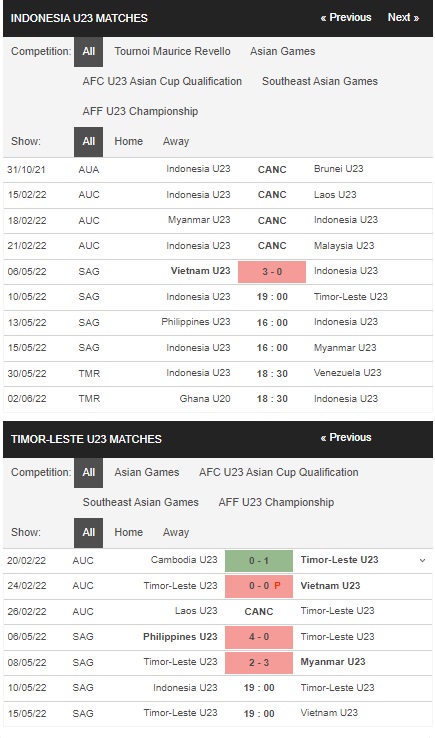Show only Away matches for Indonesia U23

click(x=176, y=141)
